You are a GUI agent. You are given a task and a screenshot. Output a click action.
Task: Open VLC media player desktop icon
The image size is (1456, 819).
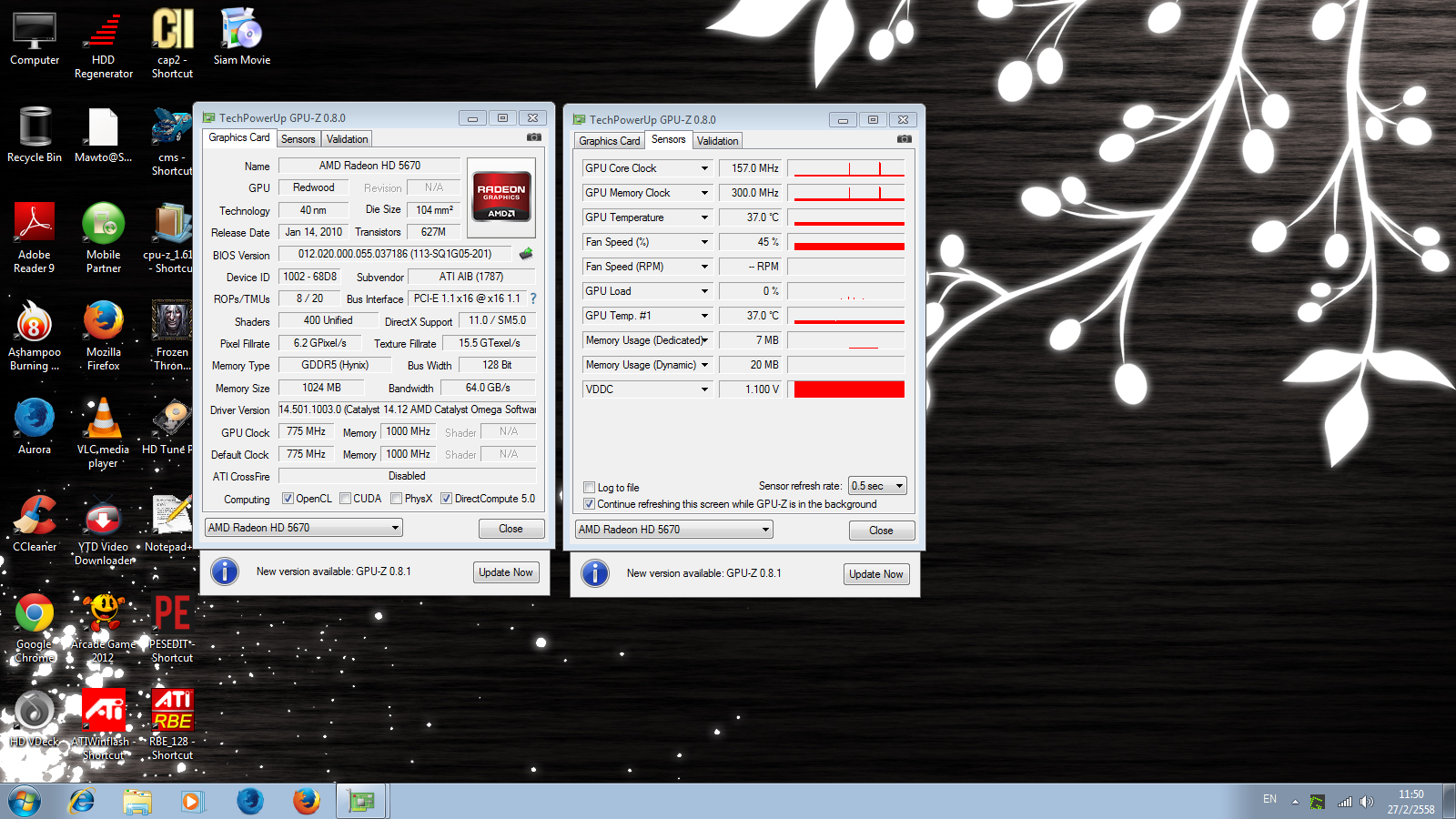(x=104, y=433)
